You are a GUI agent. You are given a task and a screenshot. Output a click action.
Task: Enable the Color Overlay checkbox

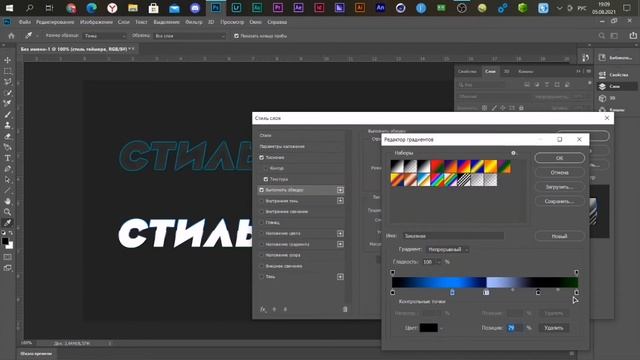click(x=262, y=233)
